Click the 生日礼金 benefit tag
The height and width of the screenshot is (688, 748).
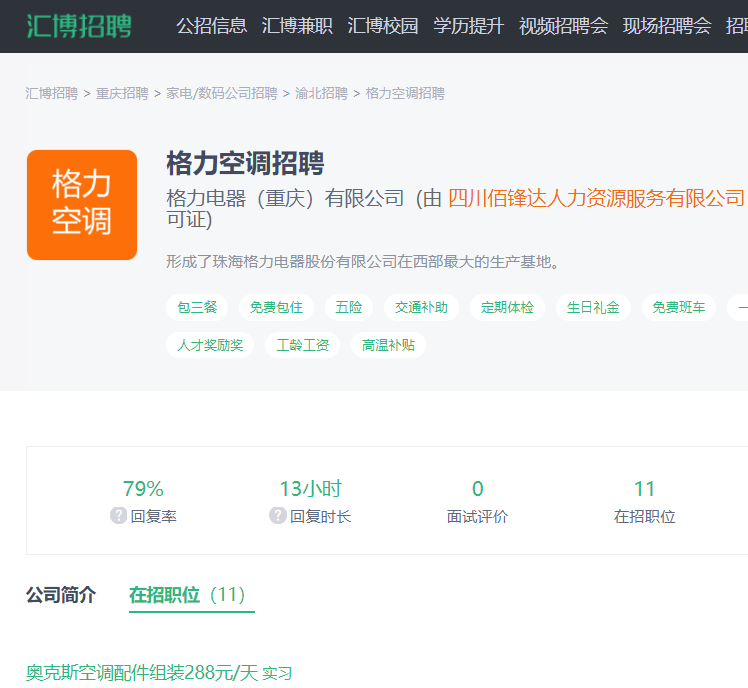[593, 307]
